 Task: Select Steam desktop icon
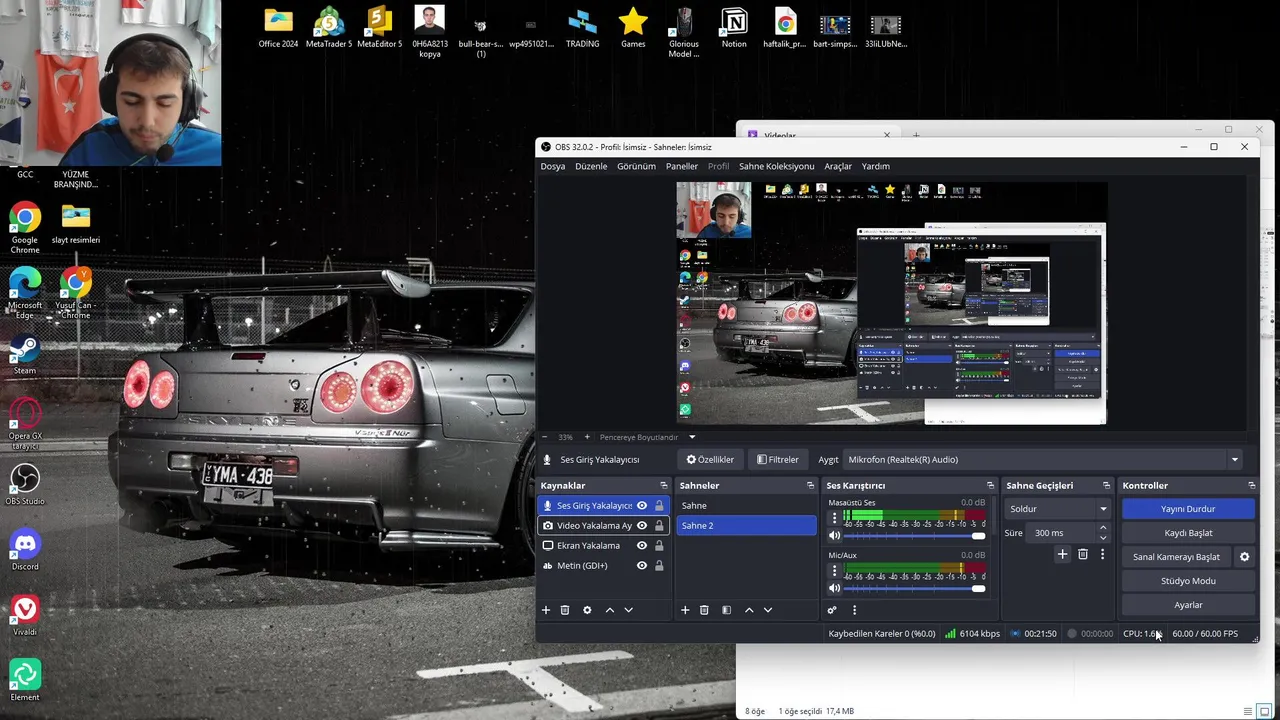click(25, 355)
